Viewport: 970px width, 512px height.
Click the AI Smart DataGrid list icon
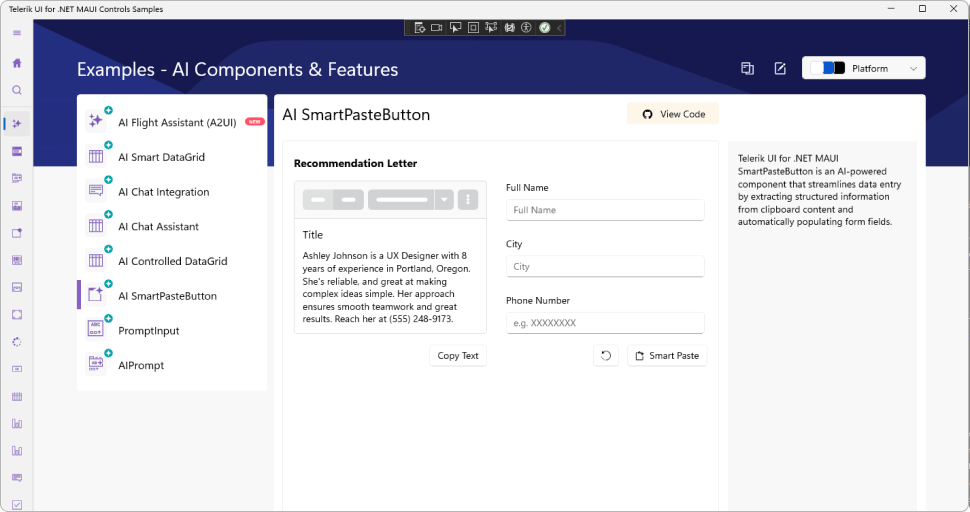96,156
